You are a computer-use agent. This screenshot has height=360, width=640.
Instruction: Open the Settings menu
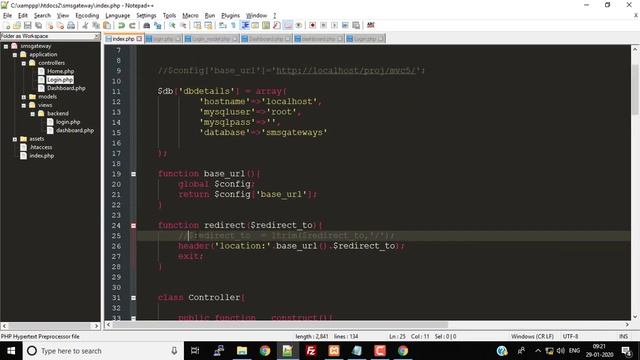pos(146,16)
